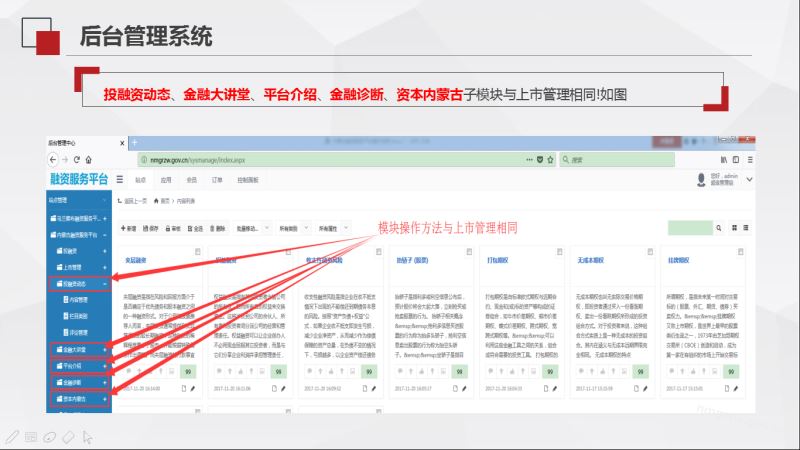Screen dimensions: 800x450
Task: Open the 打包期权 article title link
Action: click(498, 259)
